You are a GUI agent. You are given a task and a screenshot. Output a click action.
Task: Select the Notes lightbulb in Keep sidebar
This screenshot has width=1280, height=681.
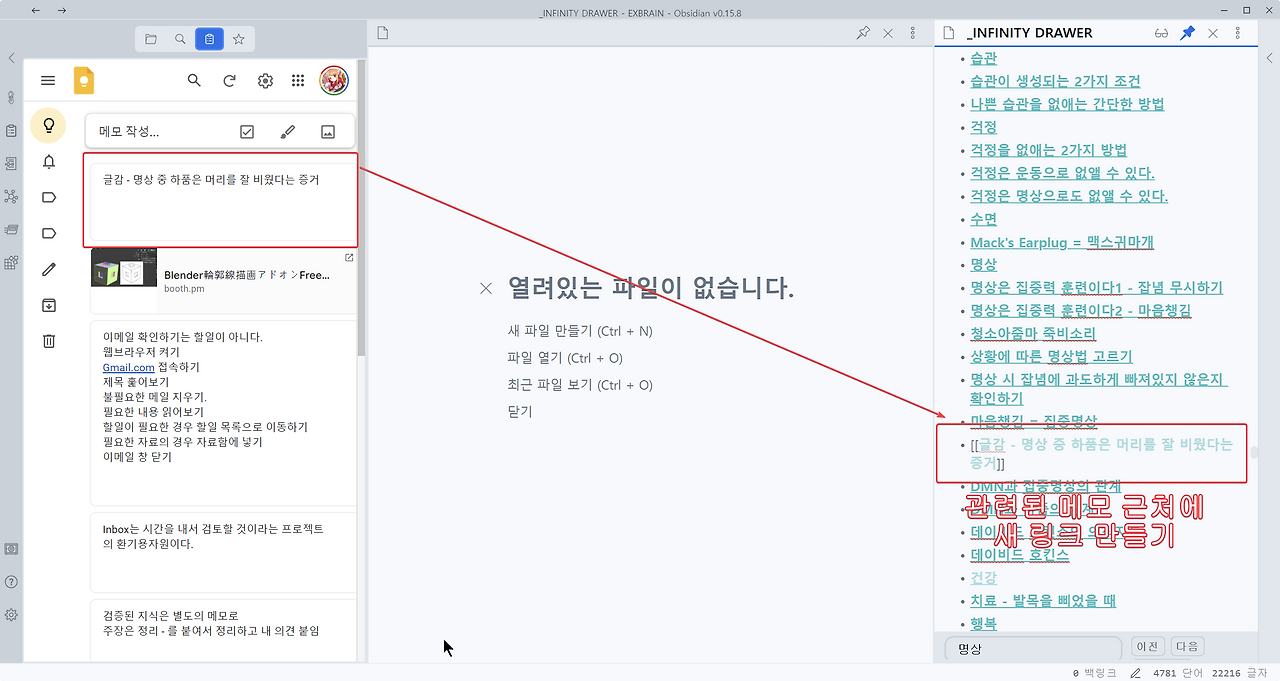click(48, 126)
